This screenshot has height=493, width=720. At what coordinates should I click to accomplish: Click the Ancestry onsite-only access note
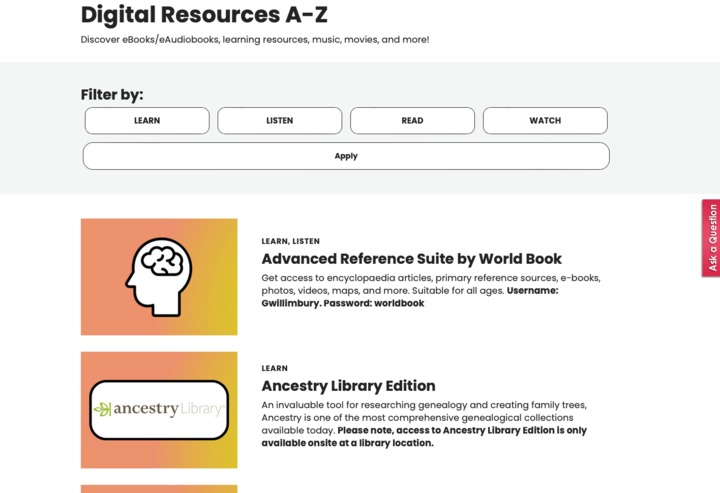pyautogui.click(x=424, y=437)
